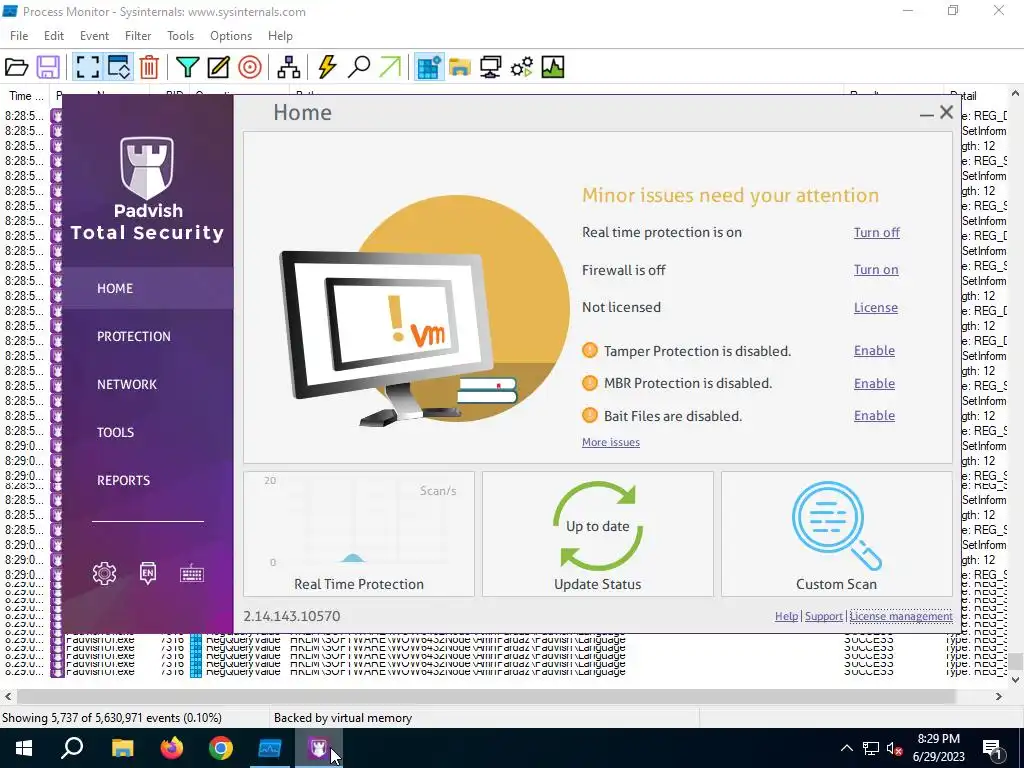Close the Padvish Home window
The image size is (1024, 768).
pos(946,112)
